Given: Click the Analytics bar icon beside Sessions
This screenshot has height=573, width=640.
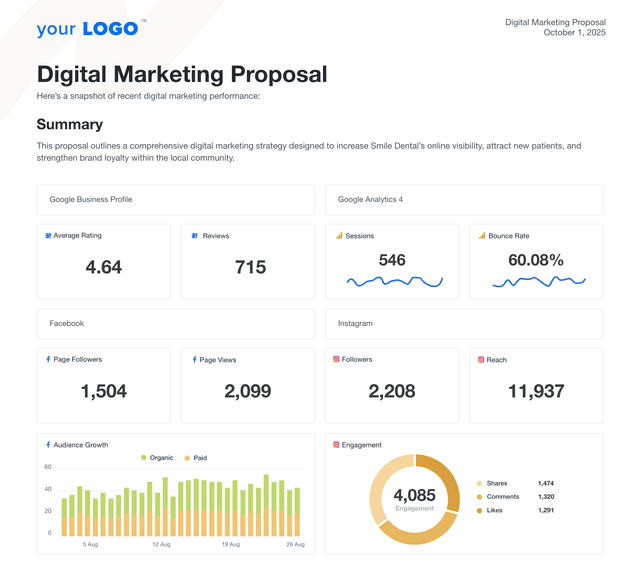Looking at the screenshot, I should [339, 236].
